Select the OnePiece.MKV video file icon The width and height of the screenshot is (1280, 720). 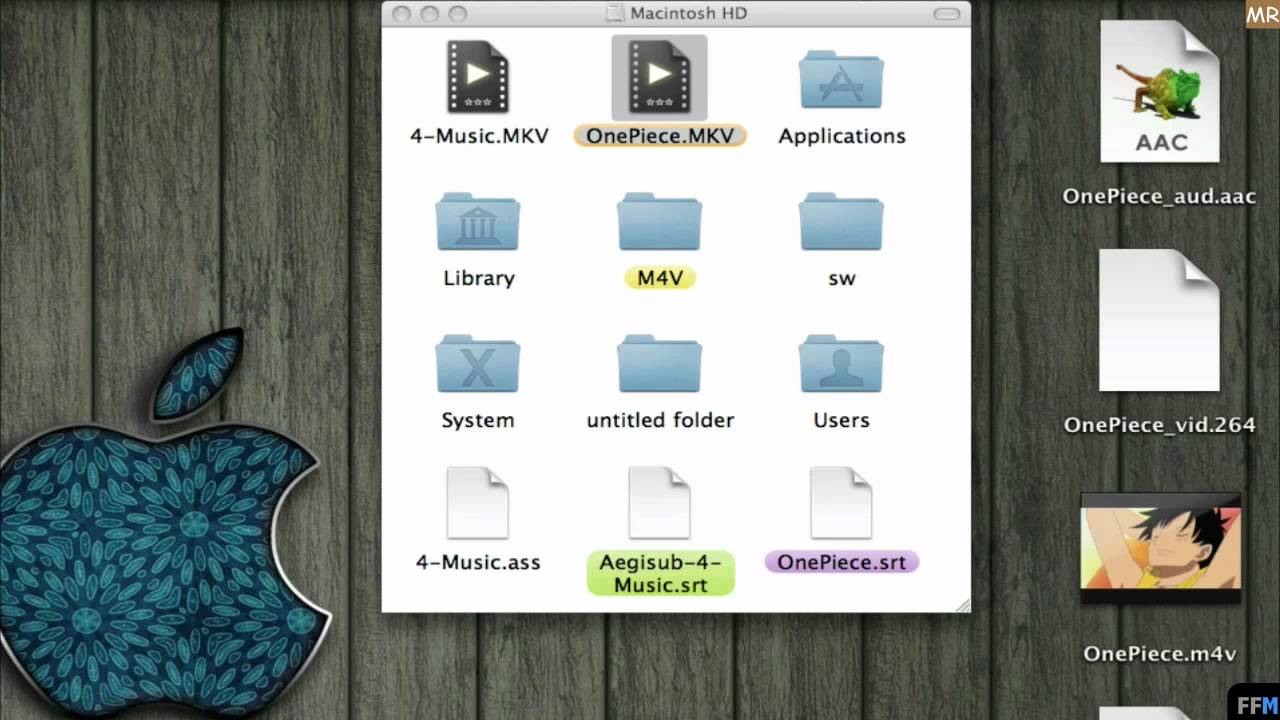coord(659,77)
